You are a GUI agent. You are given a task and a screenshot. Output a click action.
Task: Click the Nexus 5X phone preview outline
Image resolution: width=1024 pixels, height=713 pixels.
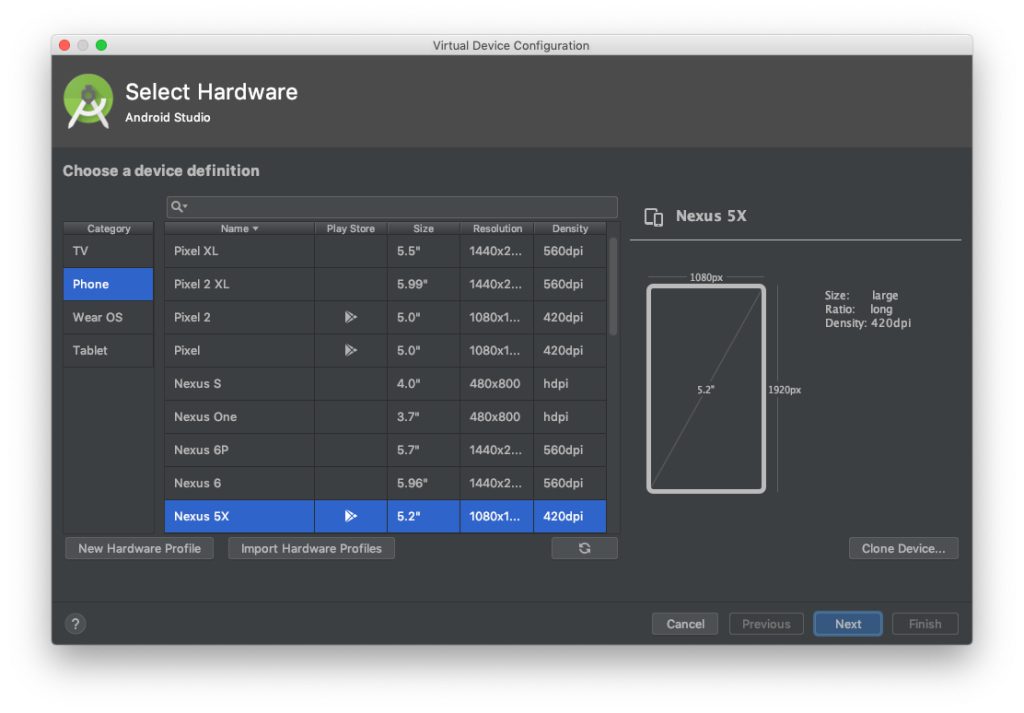[x=706, y=388]
